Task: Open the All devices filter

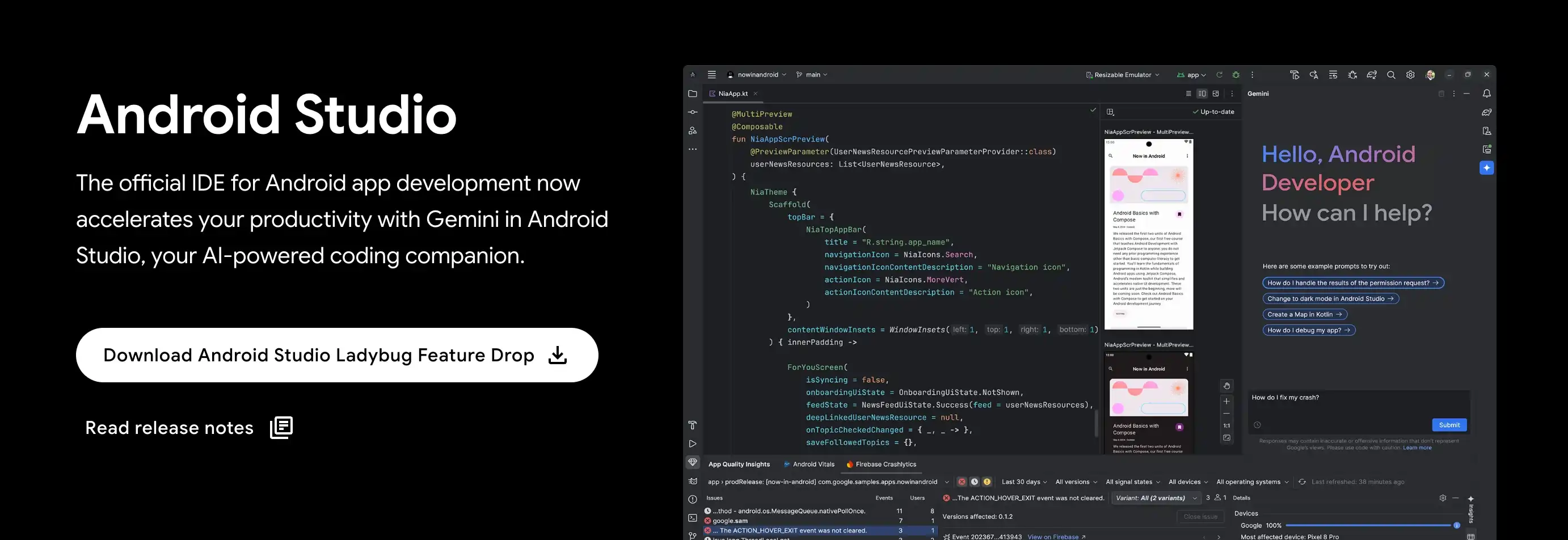Action: [x=1188, y=482]
